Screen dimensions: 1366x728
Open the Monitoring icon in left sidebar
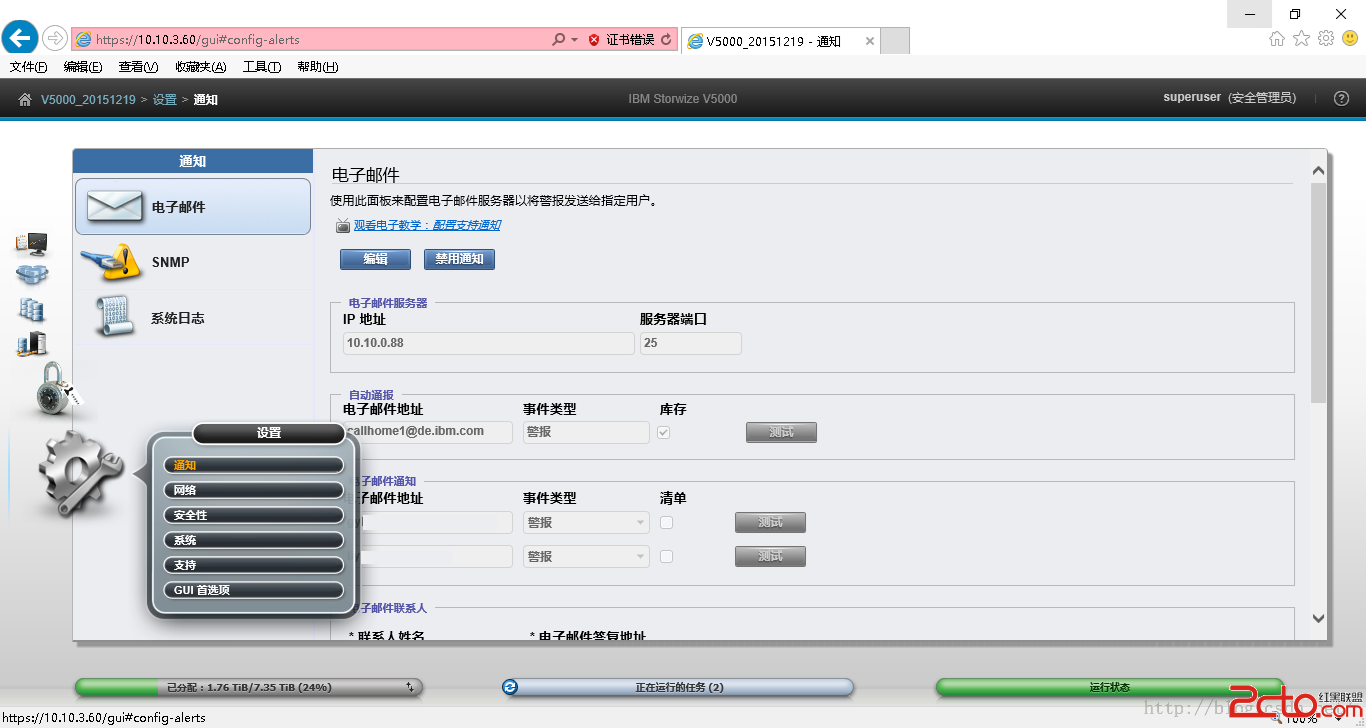click(x=31, y=244)
